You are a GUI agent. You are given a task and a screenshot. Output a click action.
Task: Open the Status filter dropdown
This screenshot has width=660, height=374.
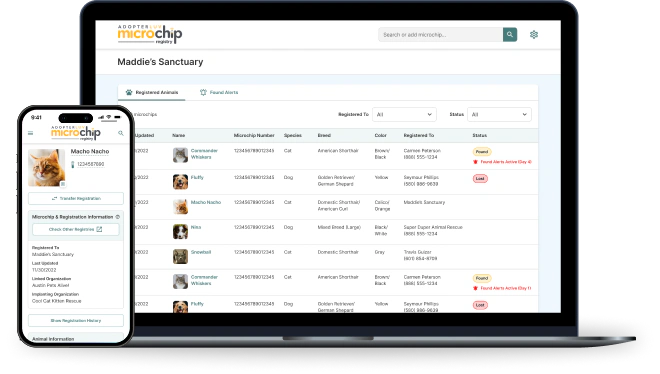pos(499,114)
